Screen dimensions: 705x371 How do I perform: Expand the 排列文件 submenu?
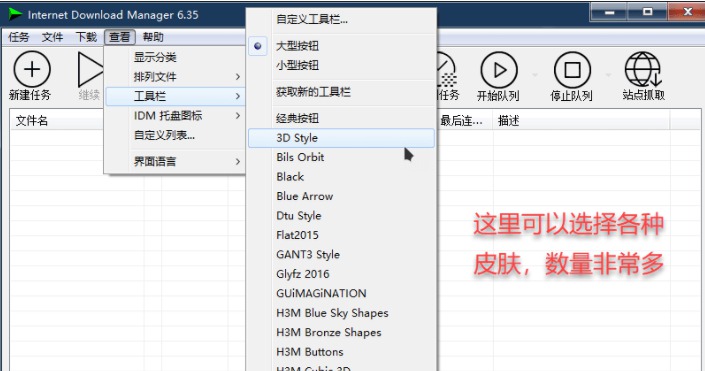point(175,76)
